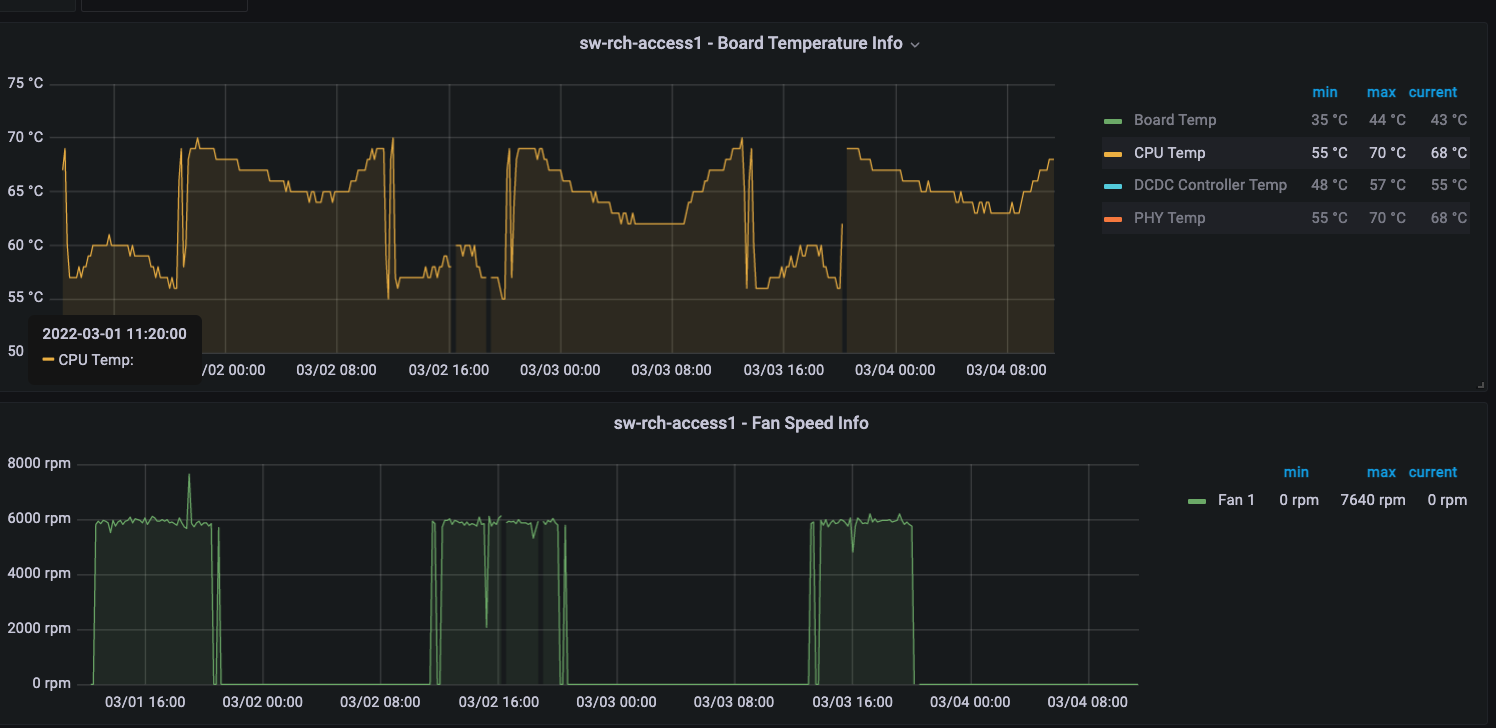Image resolution: width=1496 pixels, height=728 pixels.
Task: Sort fan speed legend by current column
Action: [1432, 472]
